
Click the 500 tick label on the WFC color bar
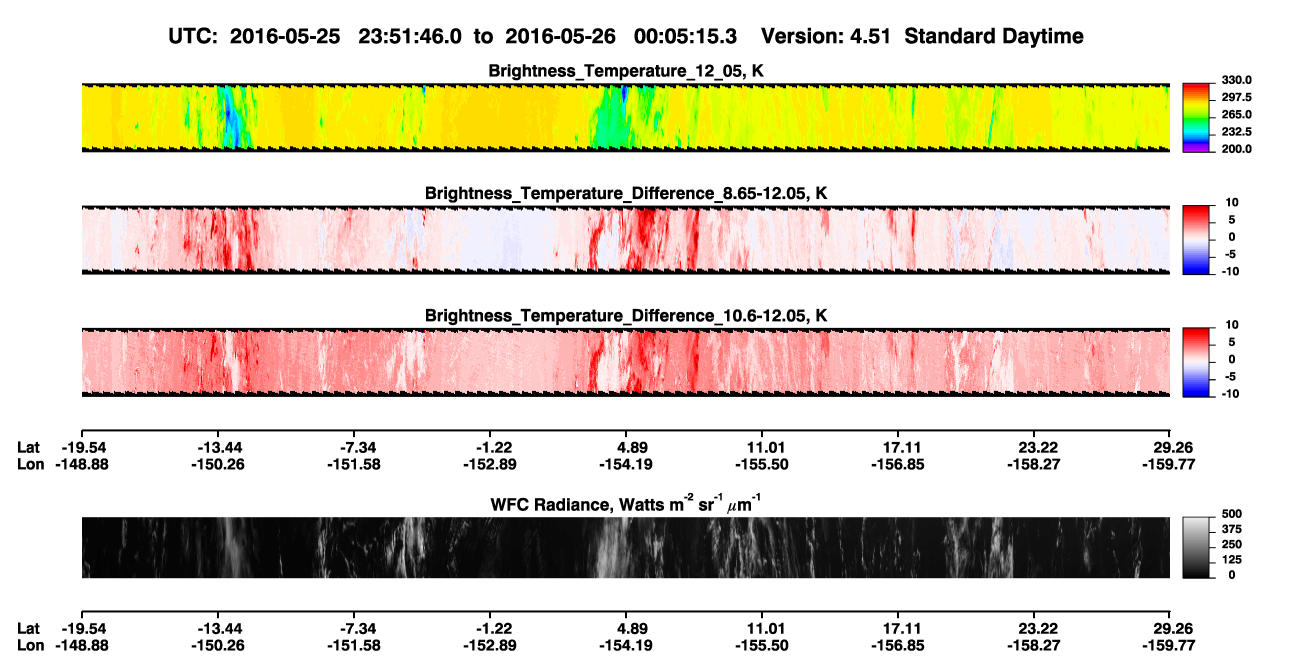(x=1232, y=512)
